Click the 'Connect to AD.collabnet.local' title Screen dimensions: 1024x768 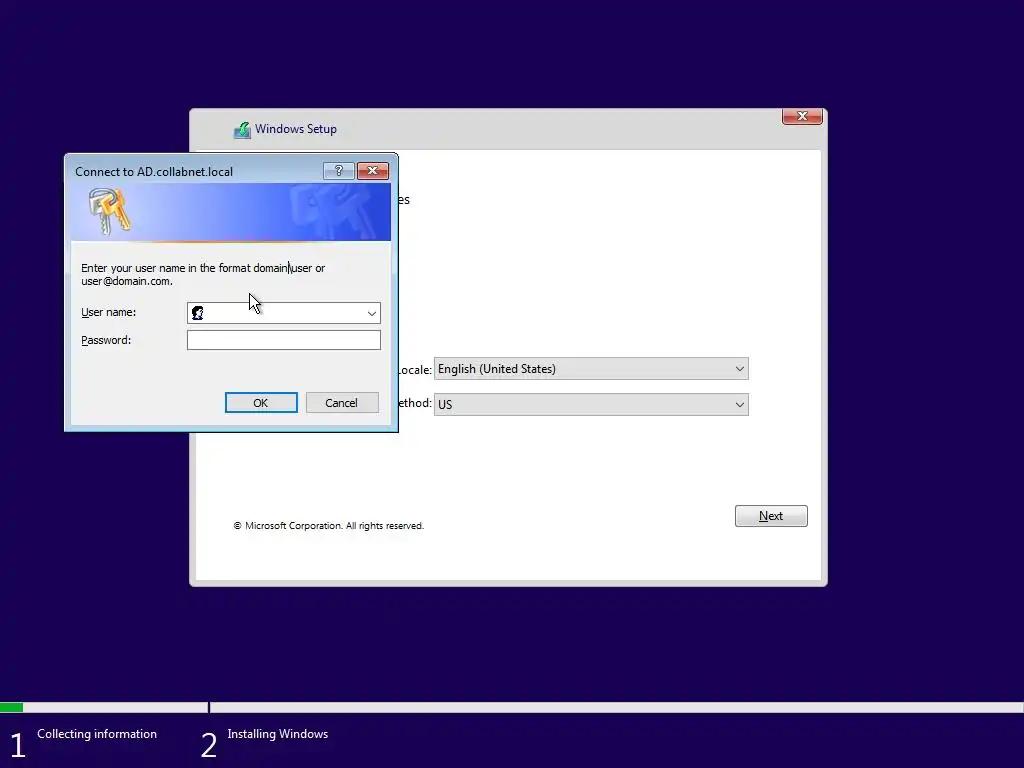coord(153,172)
